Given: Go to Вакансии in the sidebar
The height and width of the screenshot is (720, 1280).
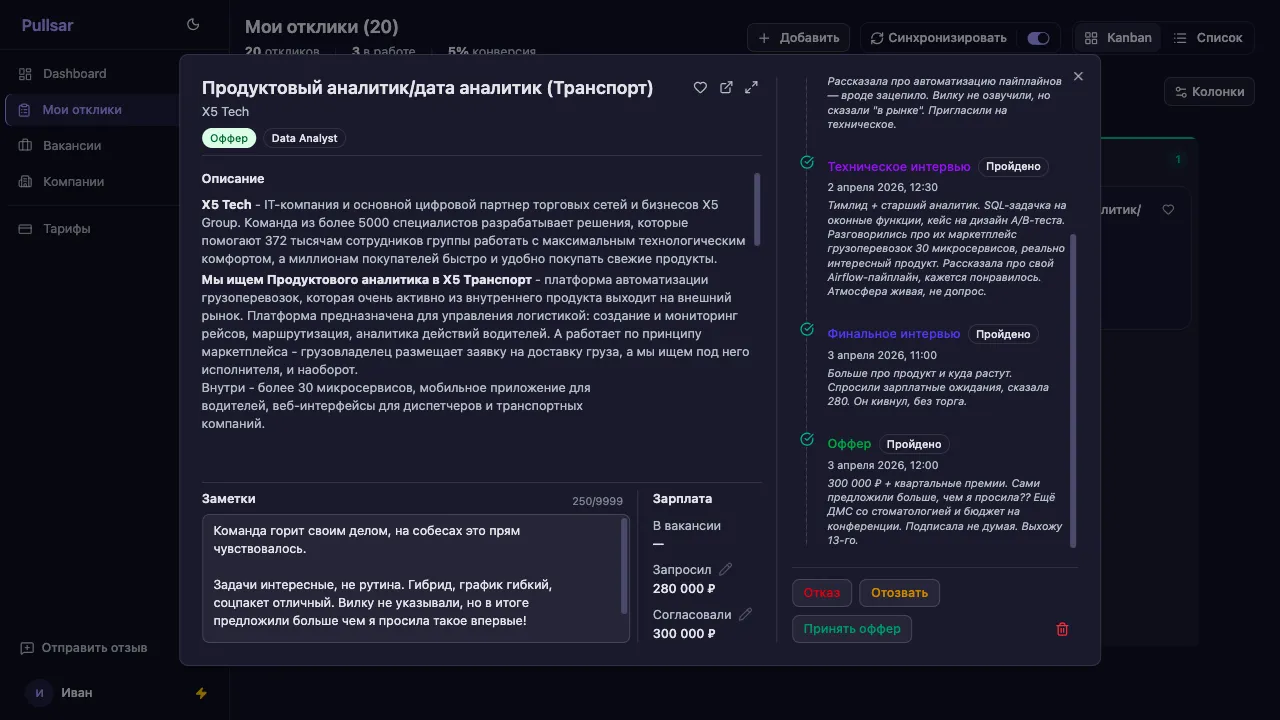Looking at the screenshot, I should (x=72, y=146).
